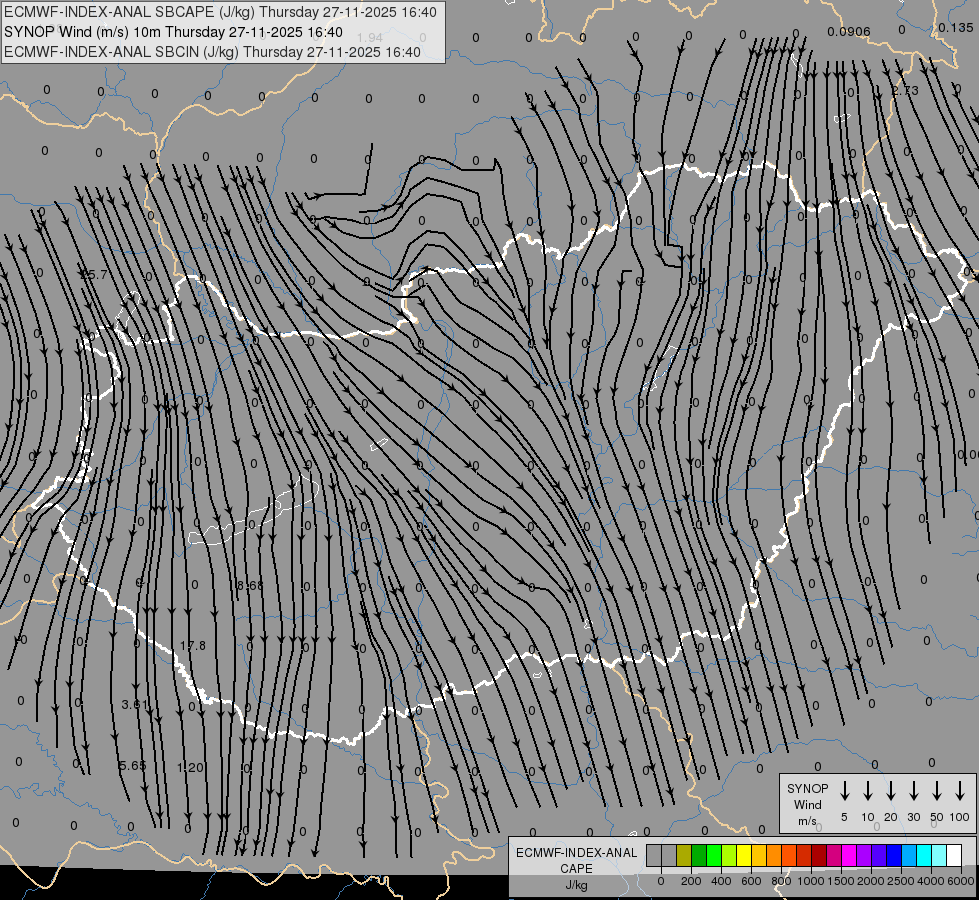Viewport: 979px width, 900px height.
Task: Click the wind arrow above the 5 label
Action: tap(845, 791)
